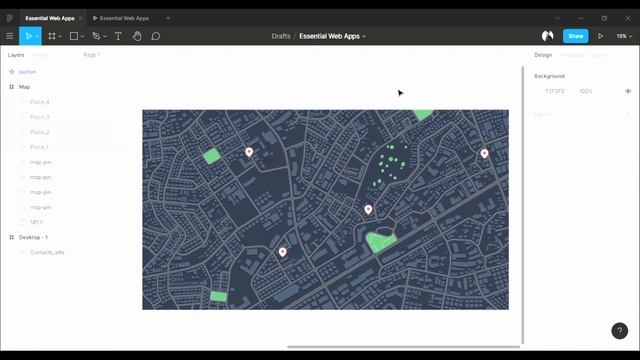Edit the Background 100% opacity field
This screenshot has height=360, width=640.
586,91
